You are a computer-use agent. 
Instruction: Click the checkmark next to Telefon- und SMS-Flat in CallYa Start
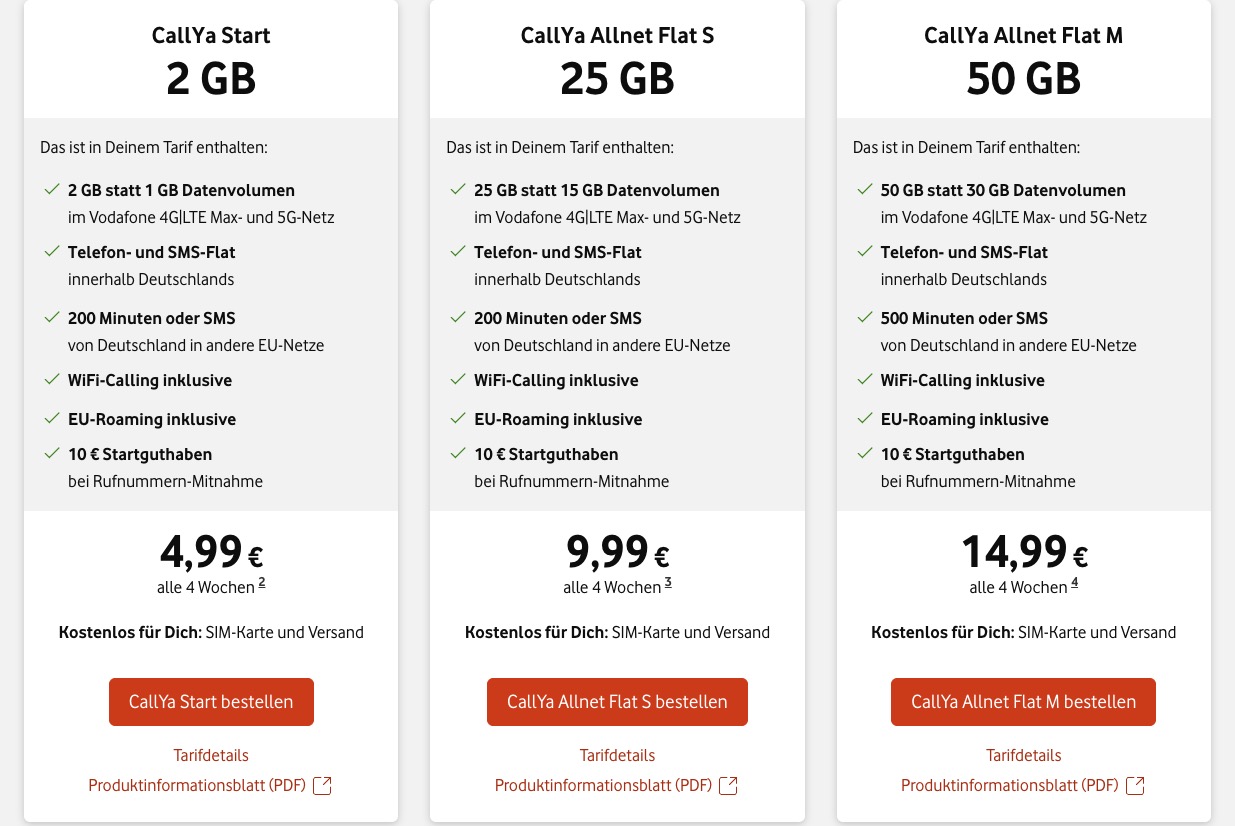point(51,251)
